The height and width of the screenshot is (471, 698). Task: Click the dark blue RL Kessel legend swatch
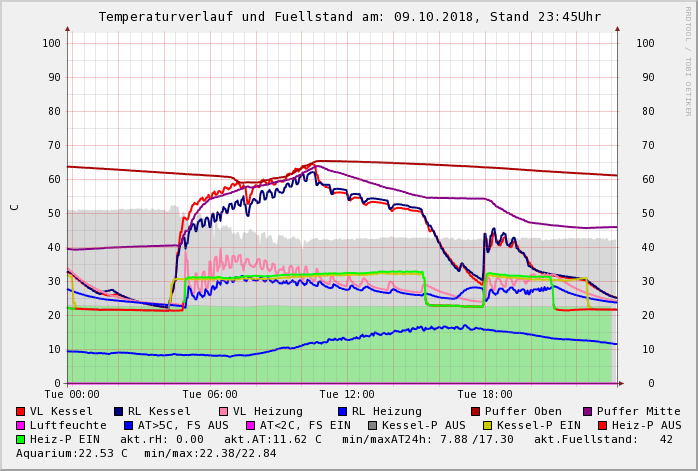tap(118, 412)
